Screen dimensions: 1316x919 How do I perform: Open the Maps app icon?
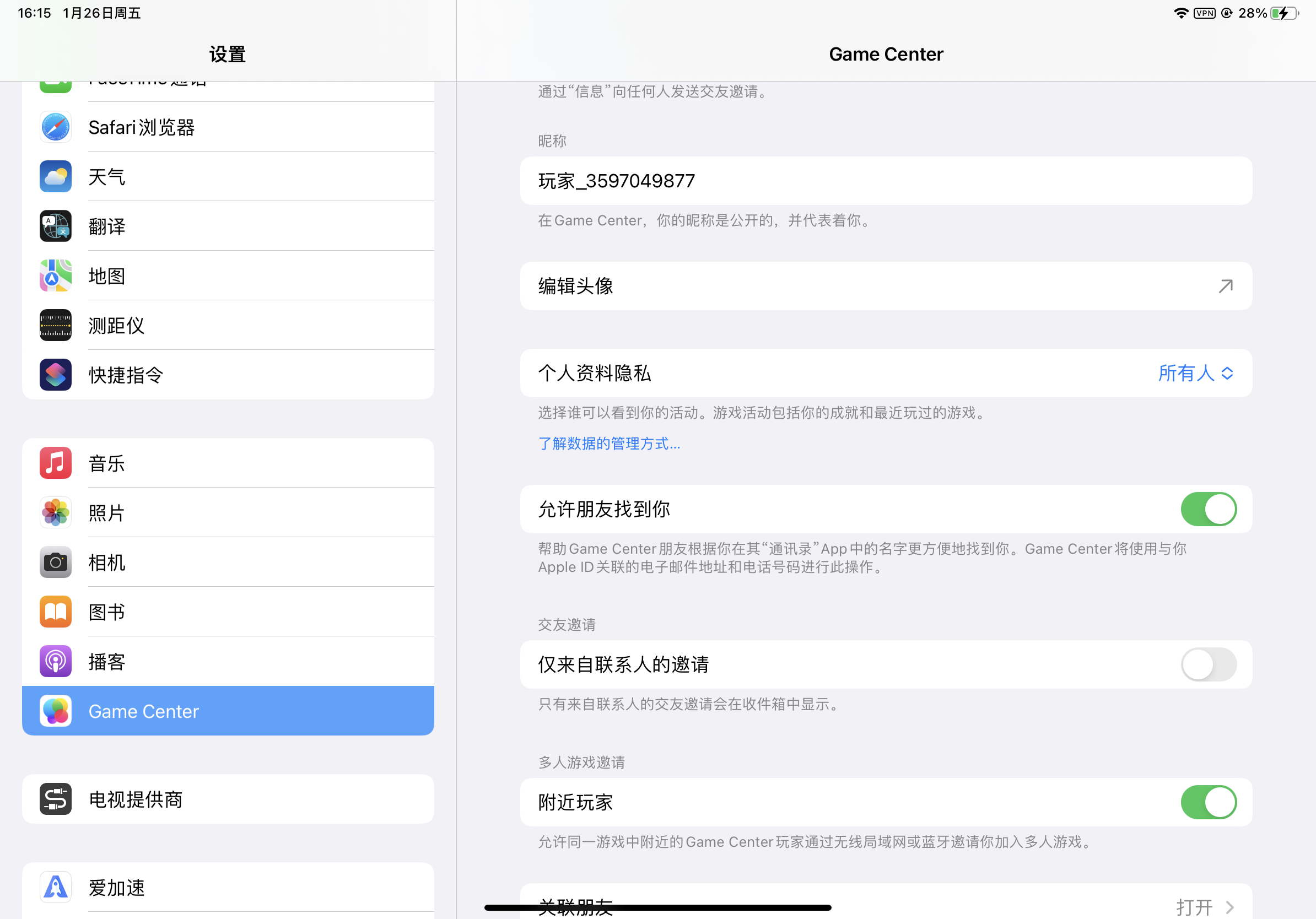[56, 275]
